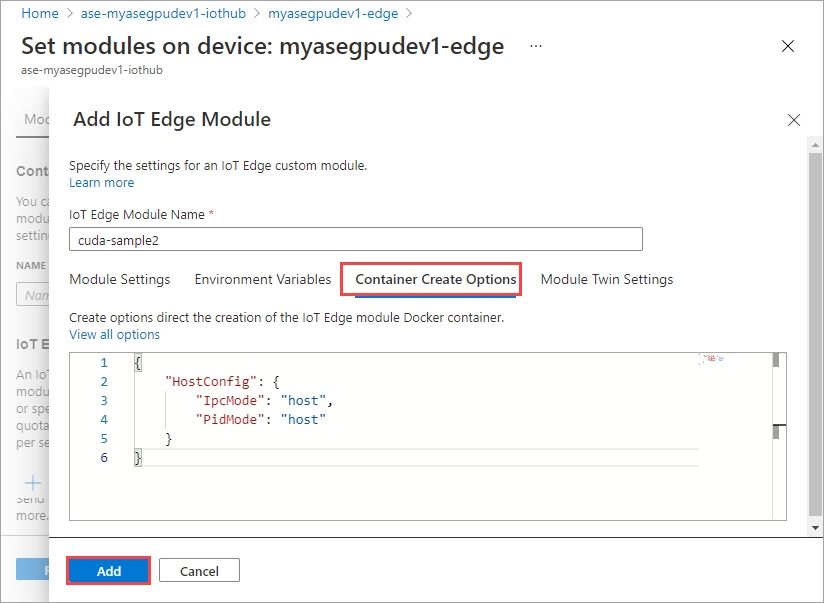This screenshot has height=603, width=824.
Task: Click the Add button to save the module
Action: [x=107, y=569]
